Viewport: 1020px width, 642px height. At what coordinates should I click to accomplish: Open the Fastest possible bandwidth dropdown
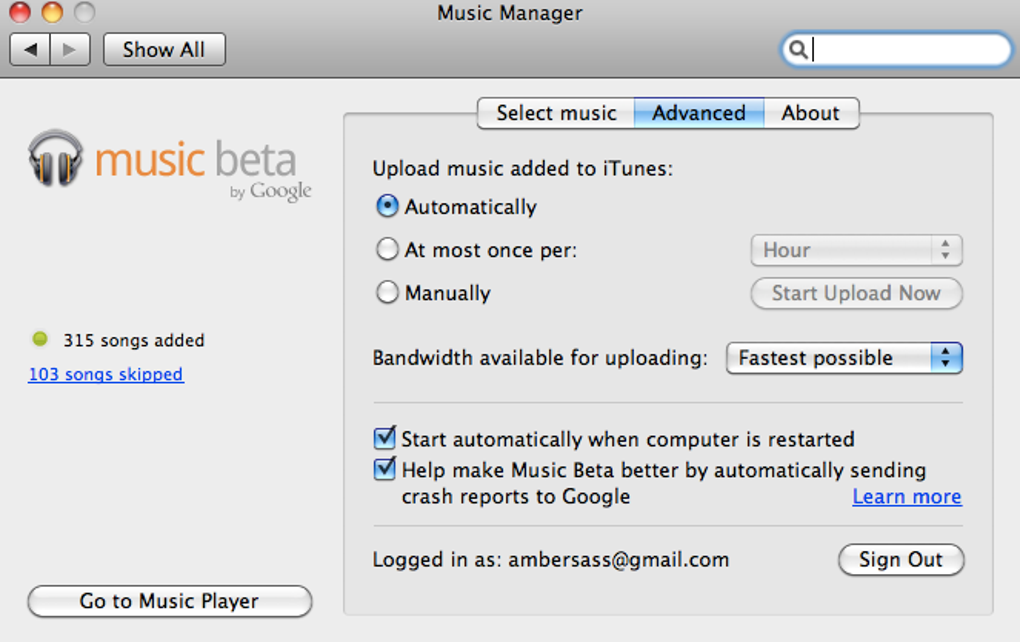pyautogui.click(x=843, y=358)
